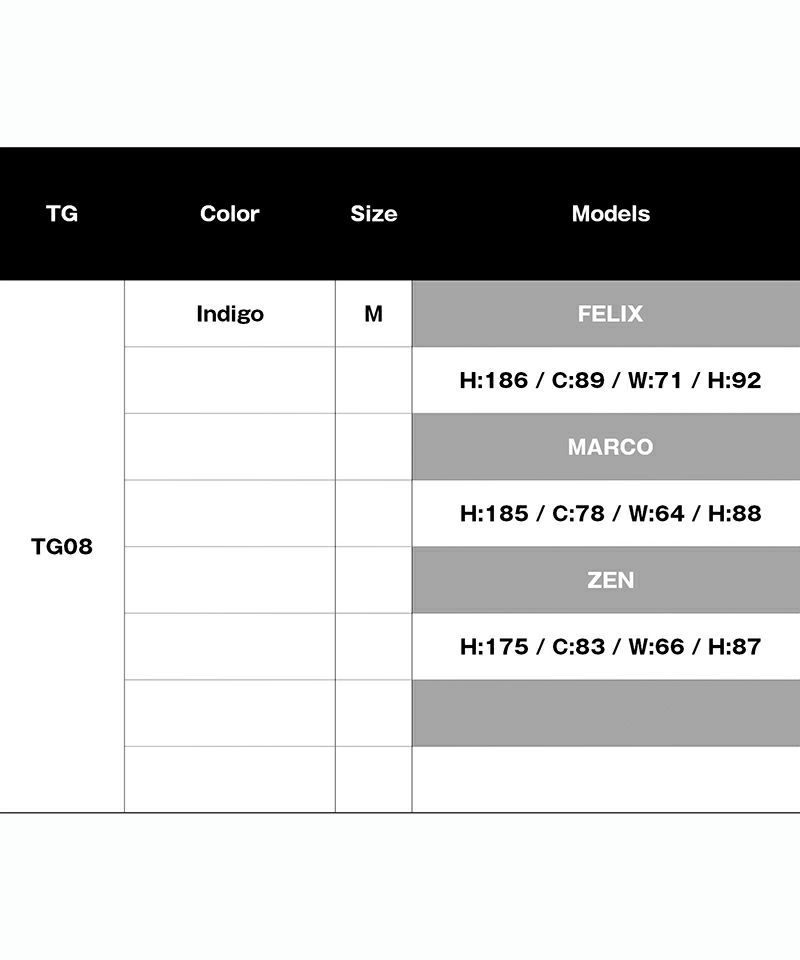Select the Models column header

[610, 214]
